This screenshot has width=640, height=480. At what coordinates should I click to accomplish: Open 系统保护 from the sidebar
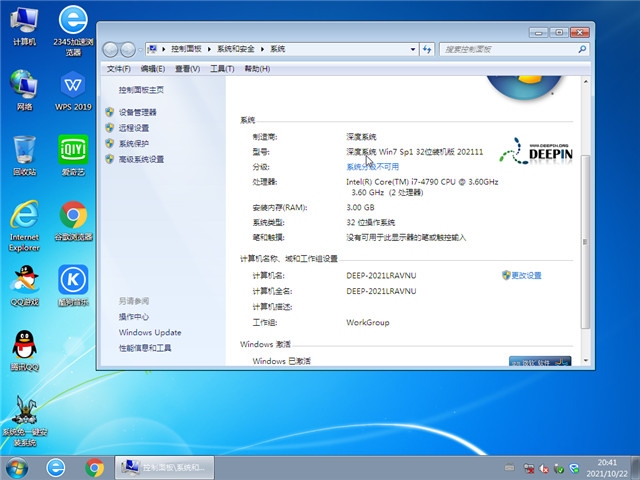click(134, 143)
